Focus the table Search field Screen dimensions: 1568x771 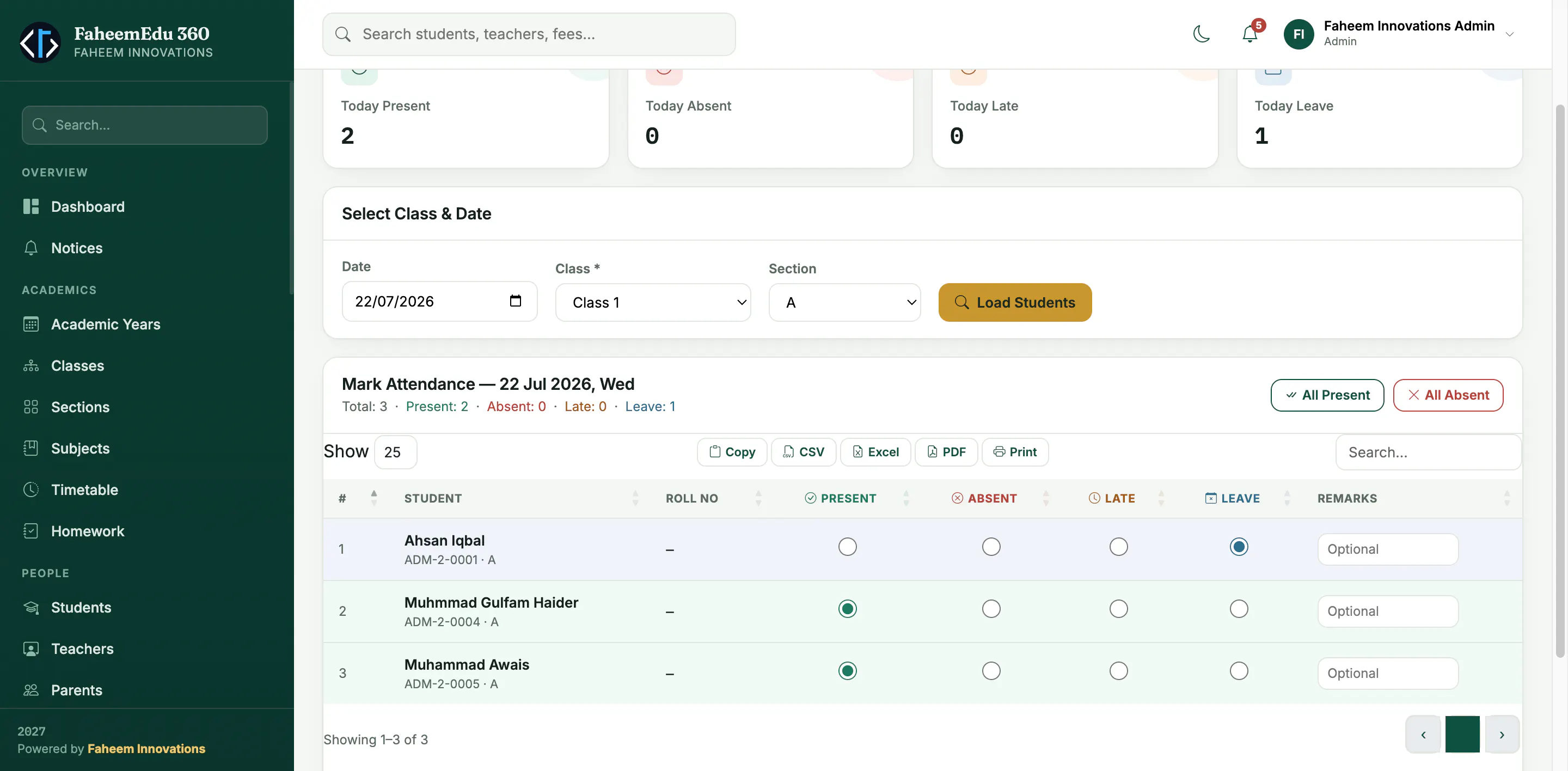(1428, 451)
